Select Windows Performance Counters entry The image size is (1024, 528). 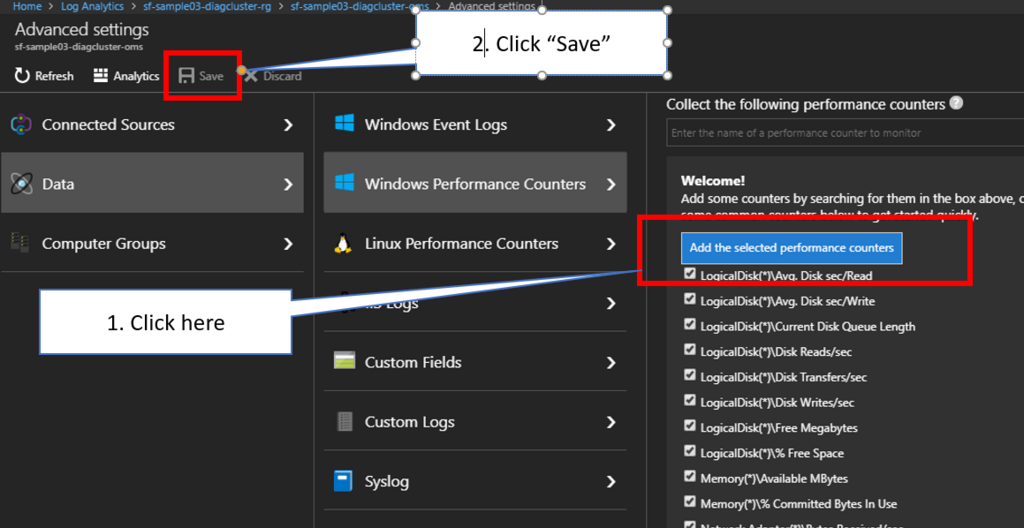475,183
